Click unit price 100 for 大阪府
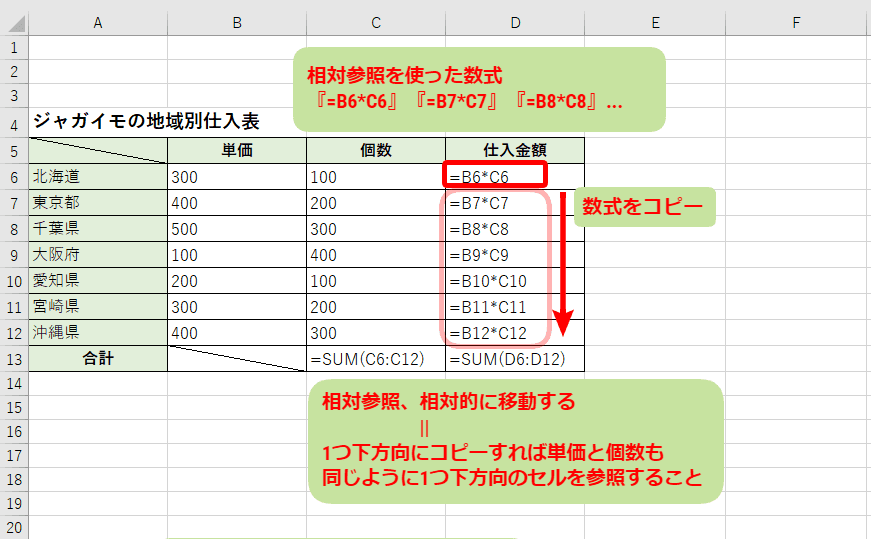The image size is (871, 539). pos(237,254)
